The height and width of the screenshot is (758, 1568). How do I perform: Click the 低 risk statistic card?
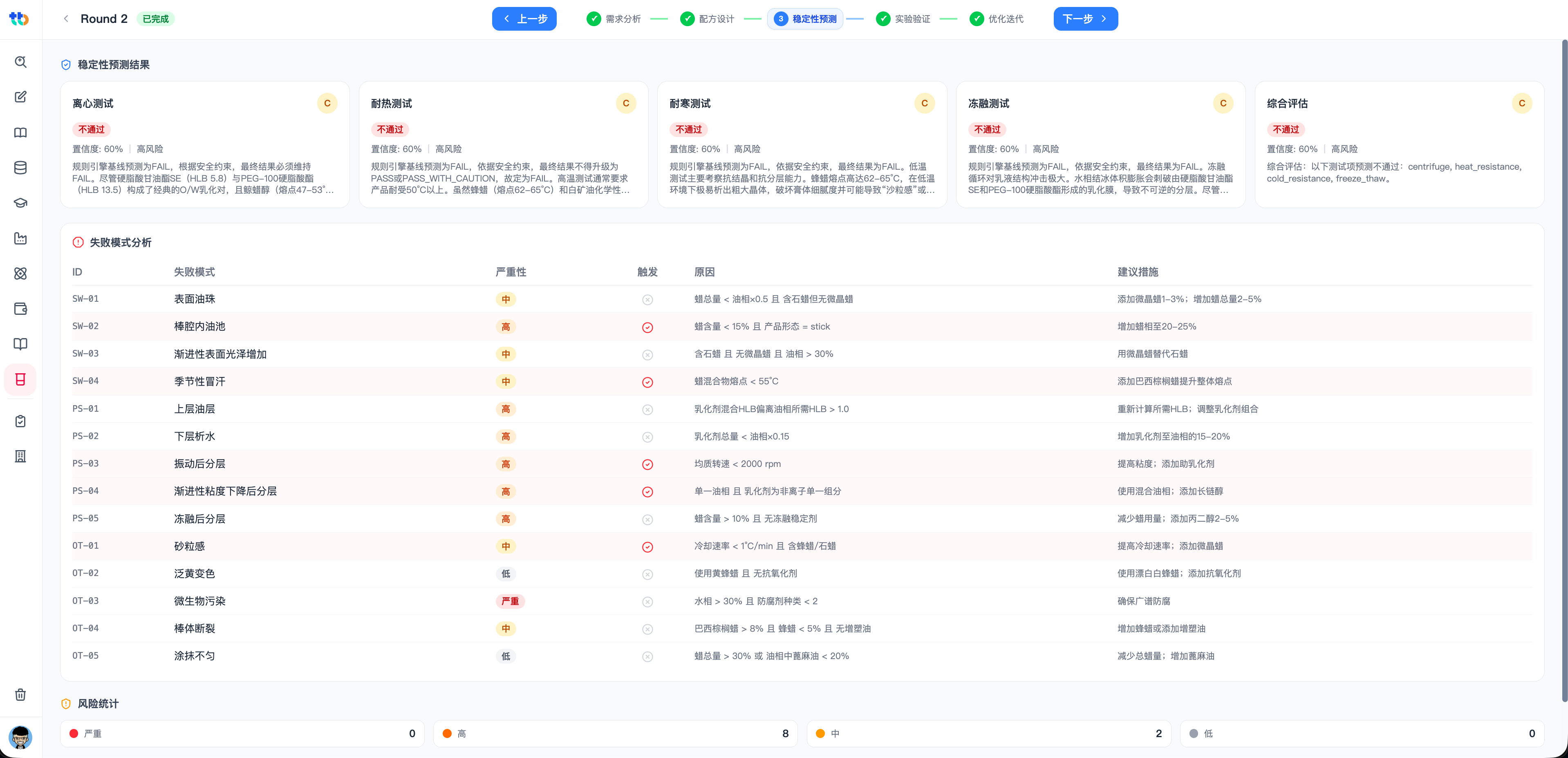tap(1362, 733)
